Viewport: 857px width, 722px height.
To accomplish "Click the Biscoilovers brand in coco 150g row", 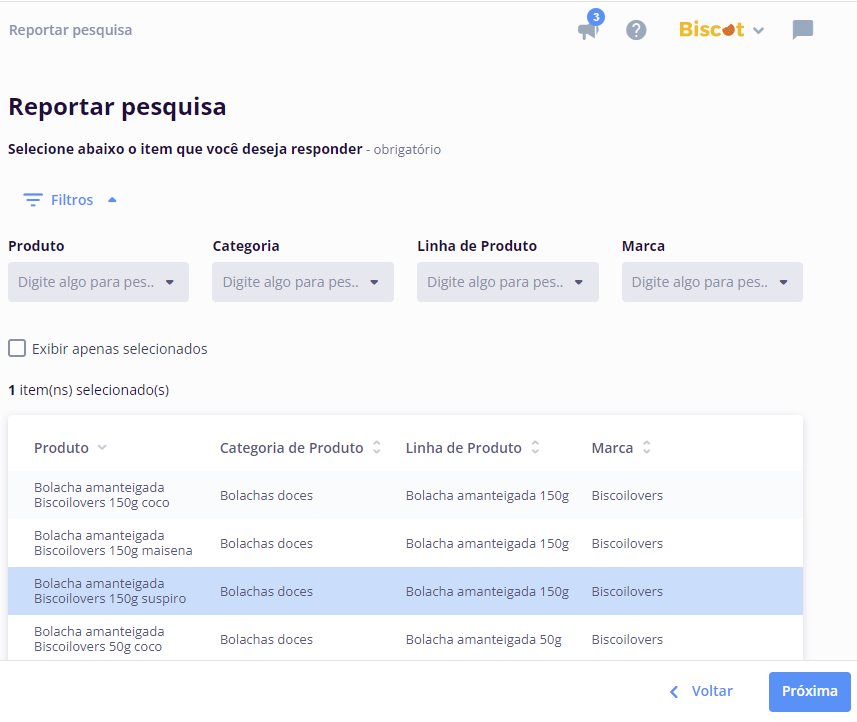I will [x=627, y=495].
